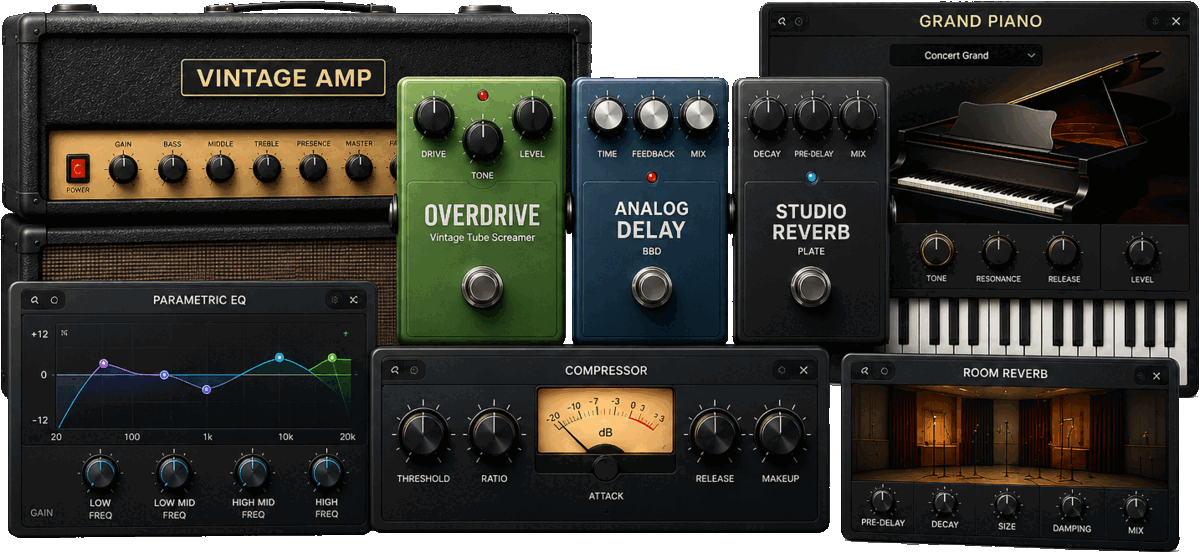Click the circle icon in Parametric EQ header
Image resolution: width=1200 pixels, height=553 pixels.
55,299
